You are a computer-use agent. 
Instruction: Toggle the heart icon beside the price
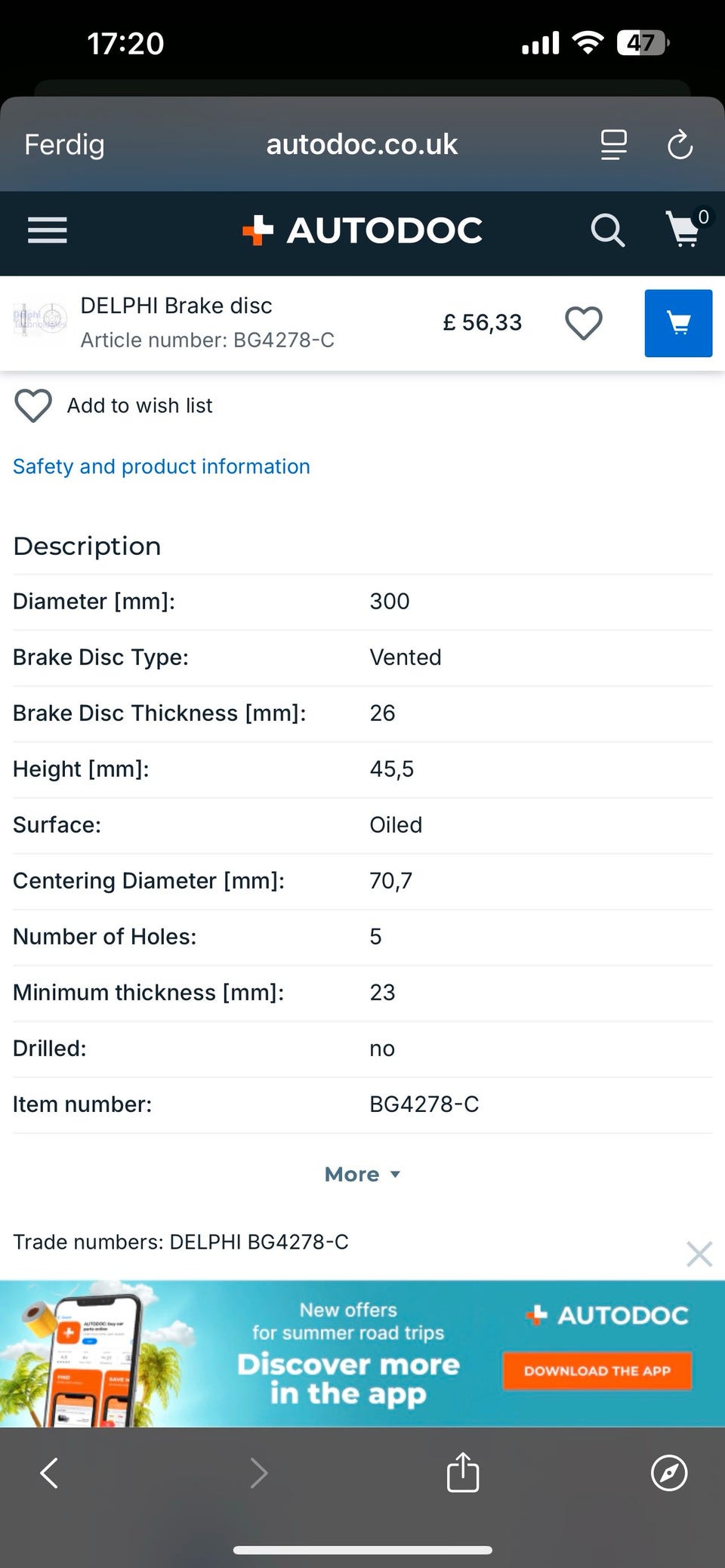pos(583,323)
